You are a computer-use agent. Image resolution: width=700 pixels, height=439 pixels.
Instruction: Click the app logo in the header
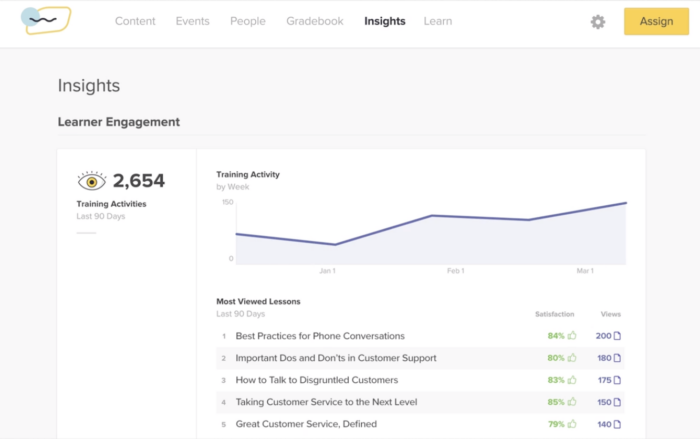(x=46, y=21)
